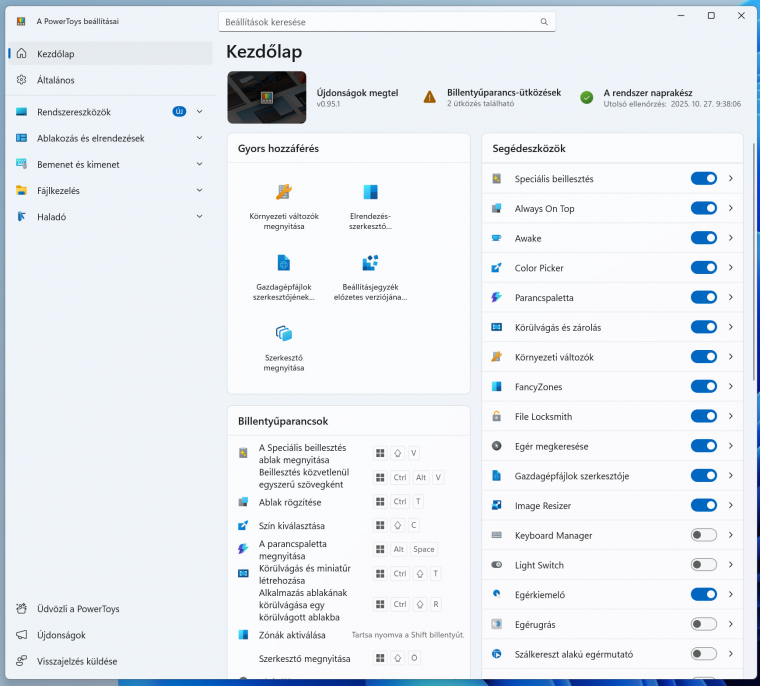Click the search magnifier icon
760x686 pixels.
pos(544,21)
